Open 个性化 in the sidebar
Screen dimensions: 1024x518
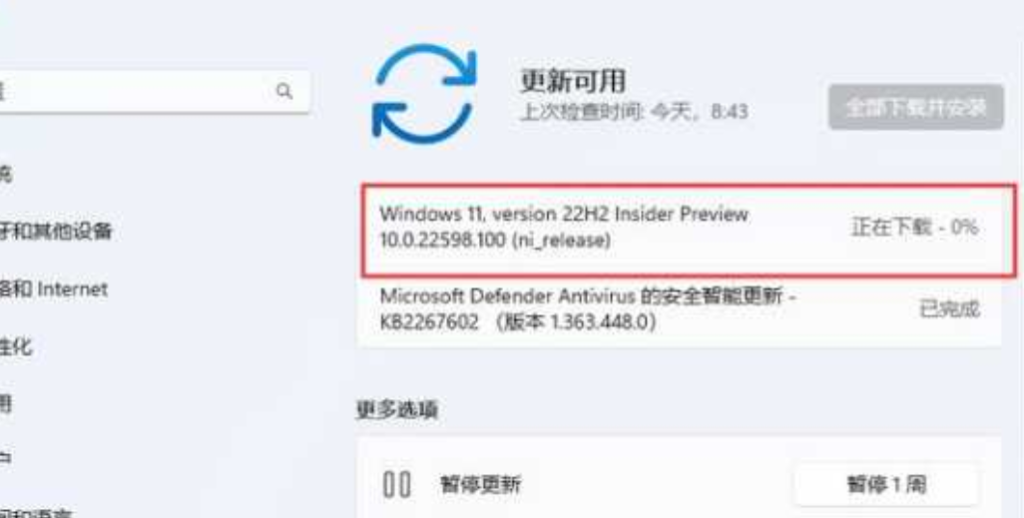click(16, 347)
